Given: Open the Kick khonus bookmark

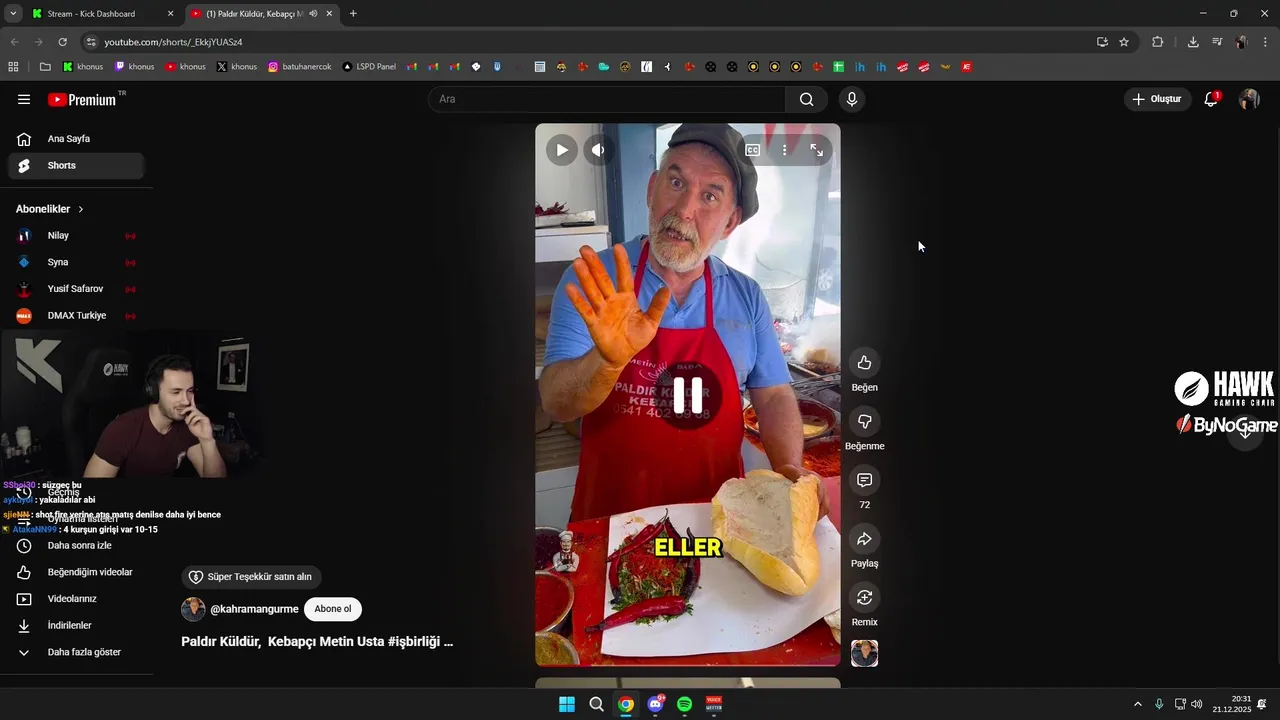Looking at the screenshot, I should [x=83, y=67].
